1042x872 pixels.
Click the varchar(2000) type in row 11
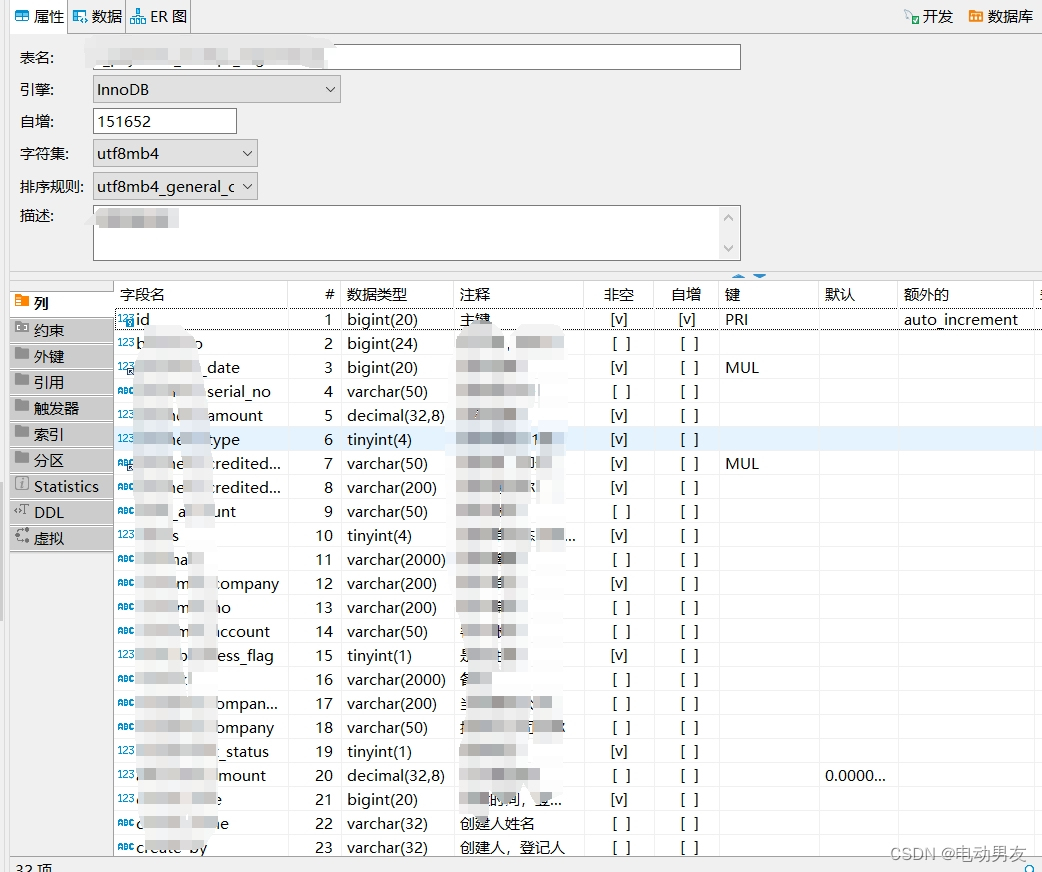pos(396,560)
